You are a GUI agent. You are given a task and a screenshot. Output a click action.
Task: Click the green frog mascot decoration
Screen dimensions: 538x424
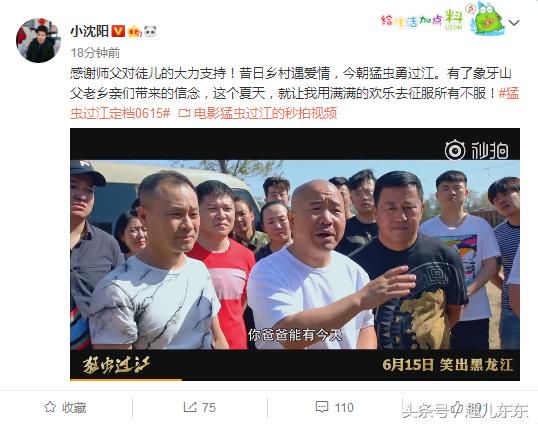(488, 19)
